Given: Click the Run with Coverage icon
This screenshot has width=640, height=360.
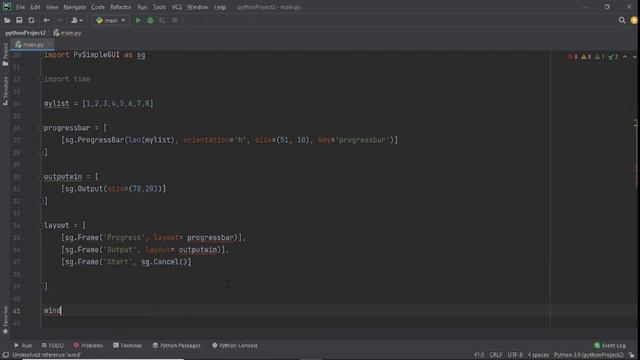Looking at the screenshot, I should tap(162, 20).
